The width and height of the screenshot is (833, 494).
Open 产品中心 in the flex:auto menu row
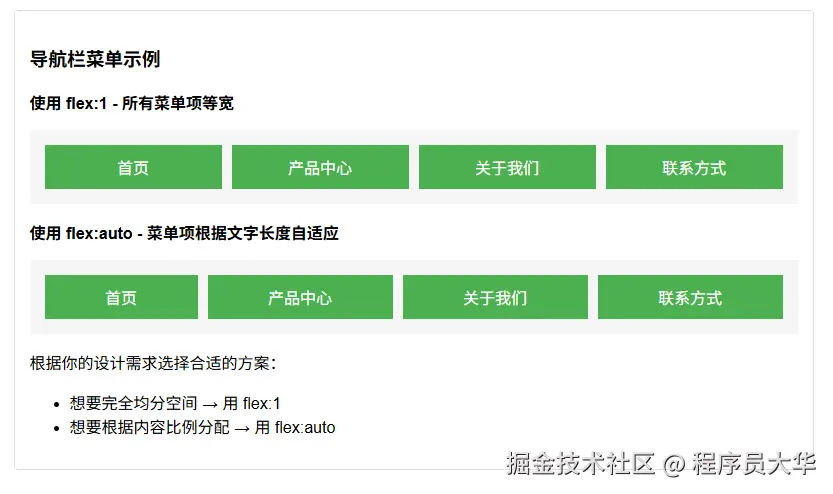pyautogui.click(x=300, y=298)
